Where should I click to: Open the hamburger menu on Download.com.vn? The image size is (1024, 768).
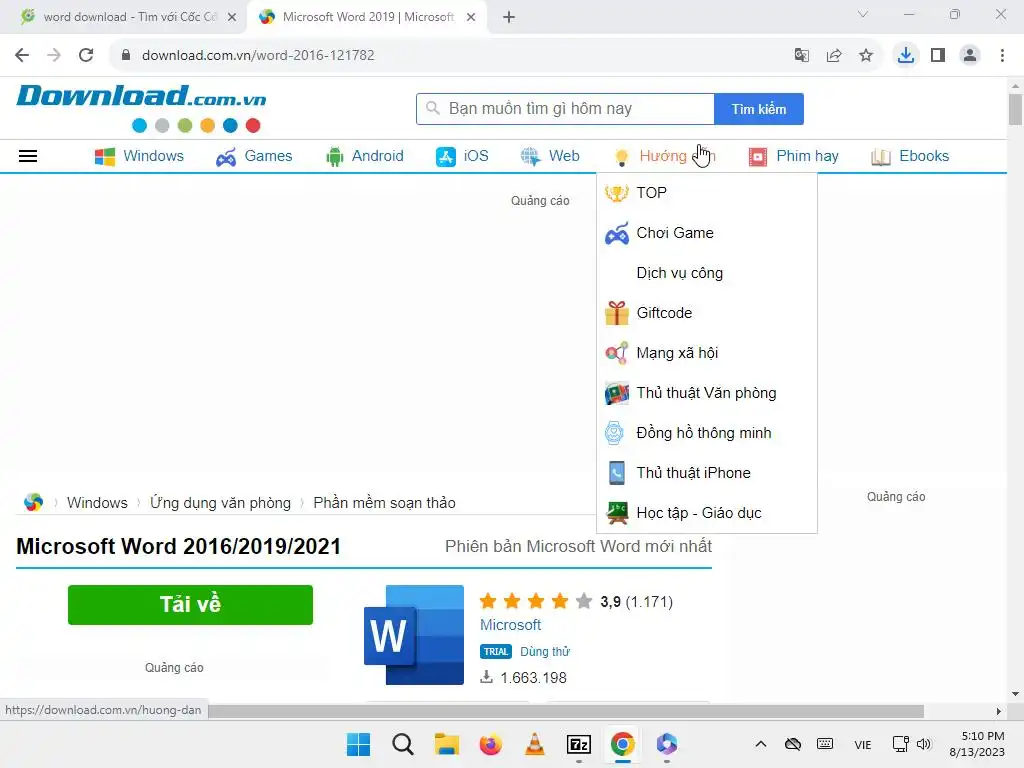pyautogui.click(x=27, y=156)
